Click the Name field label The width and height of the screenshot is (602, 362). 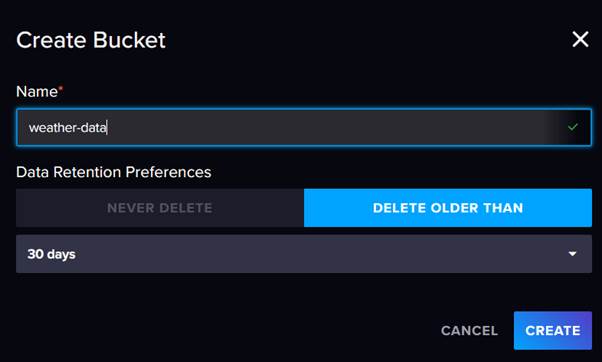point(37,92)
